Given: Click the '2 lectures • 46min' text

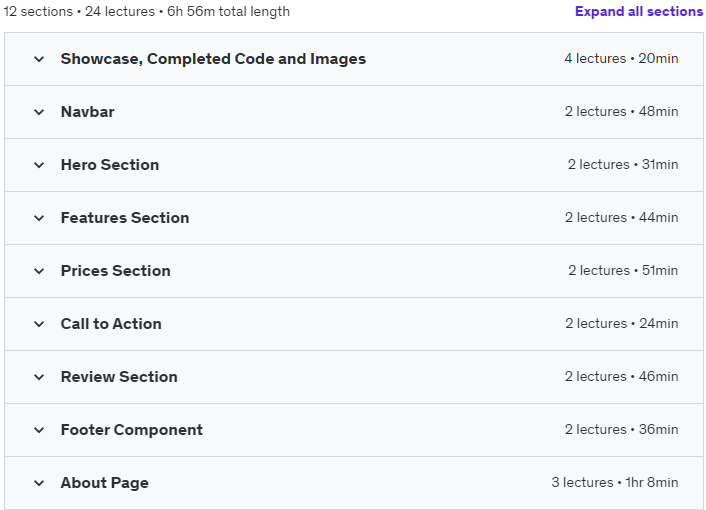Looking at the screenshot, I should coord(621,376).
